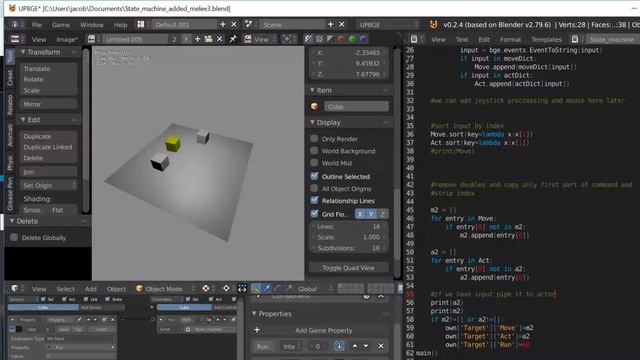Viewport: 640px width, 360px height.
Task: Remove the Run game property
Action: (x=380, y=346)
